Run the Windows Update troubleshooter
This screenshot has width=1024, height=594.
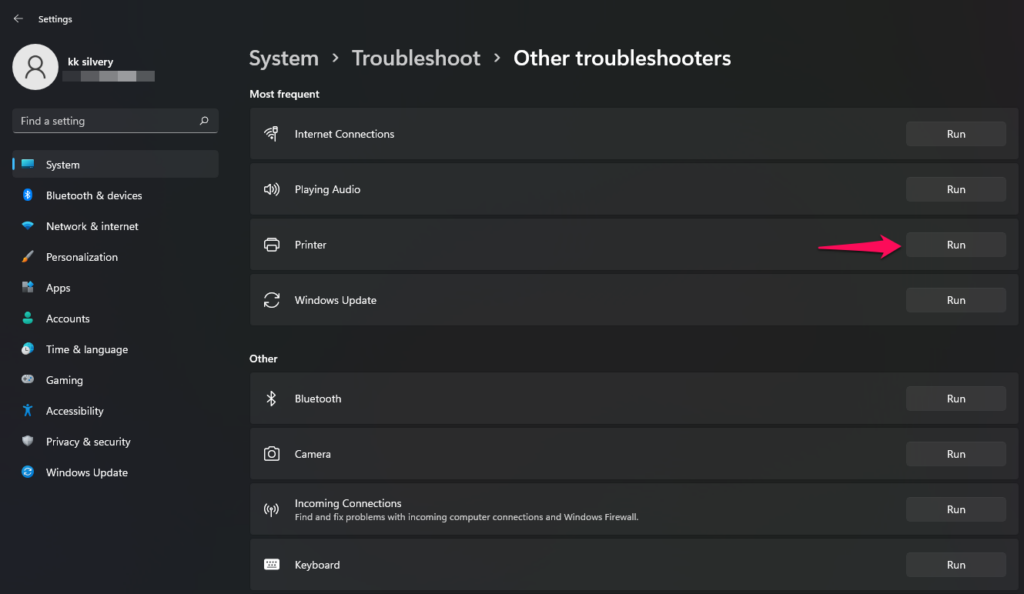tap(955, 300)
